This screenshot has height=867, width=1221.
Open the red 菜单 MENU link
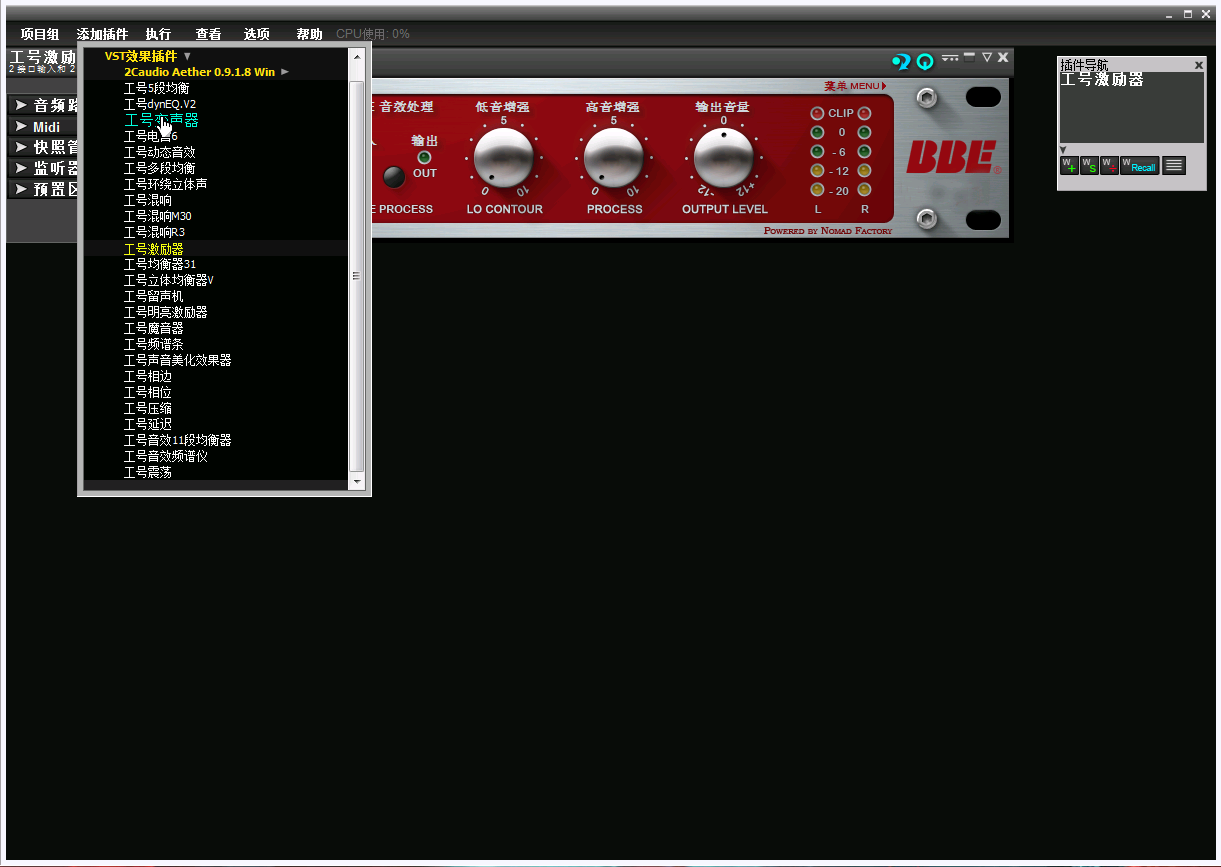pyautogui.click(x=855, y=86)
